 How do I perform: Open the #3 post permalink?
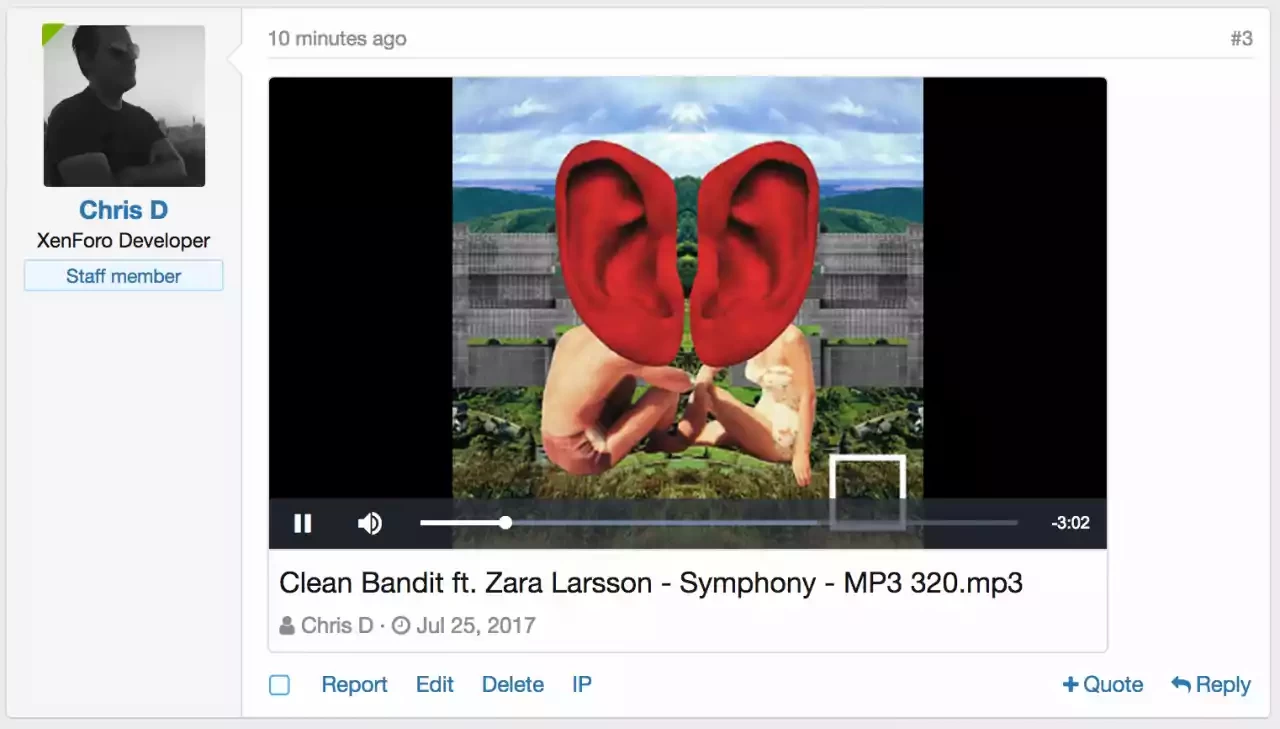[1241, 39]
